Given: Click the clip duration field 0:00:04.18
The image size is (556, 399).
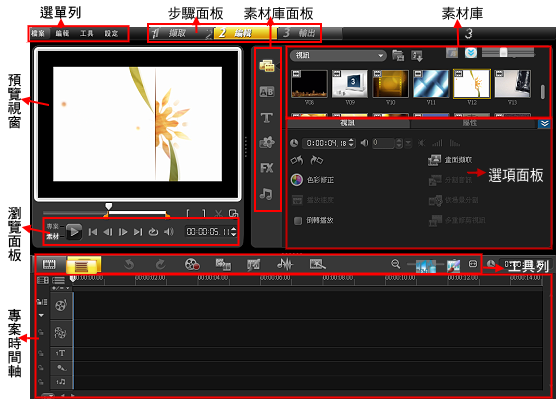Looking at the screenshot, I should click(326, 143).
